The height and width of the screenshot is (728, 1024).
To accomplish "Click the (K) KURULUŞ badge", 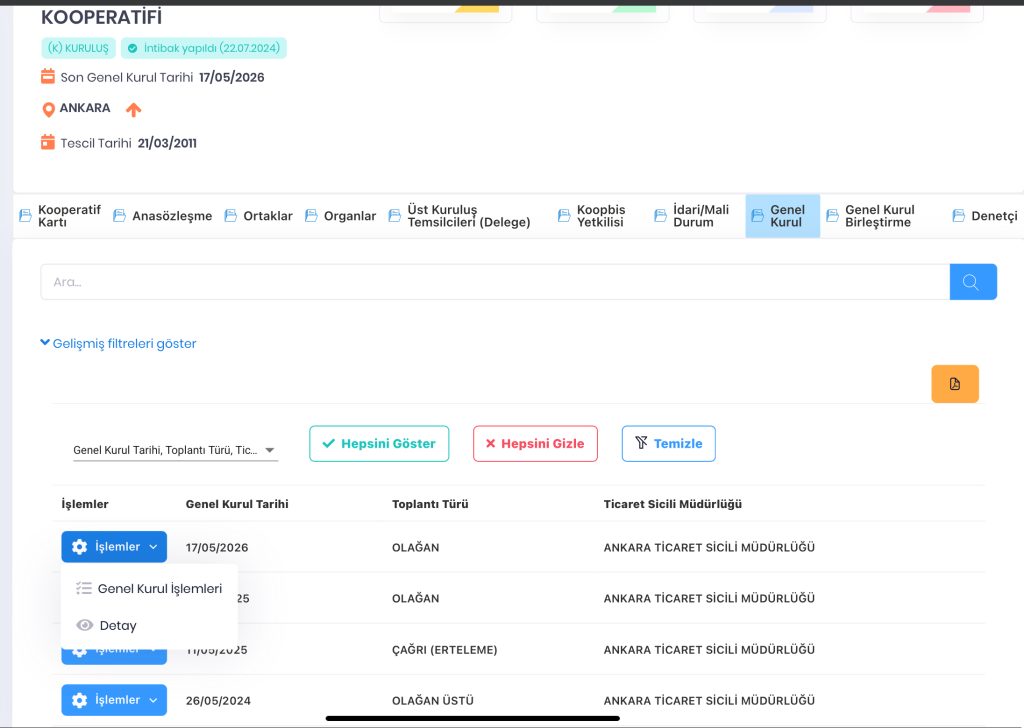I will coord(78,48).
